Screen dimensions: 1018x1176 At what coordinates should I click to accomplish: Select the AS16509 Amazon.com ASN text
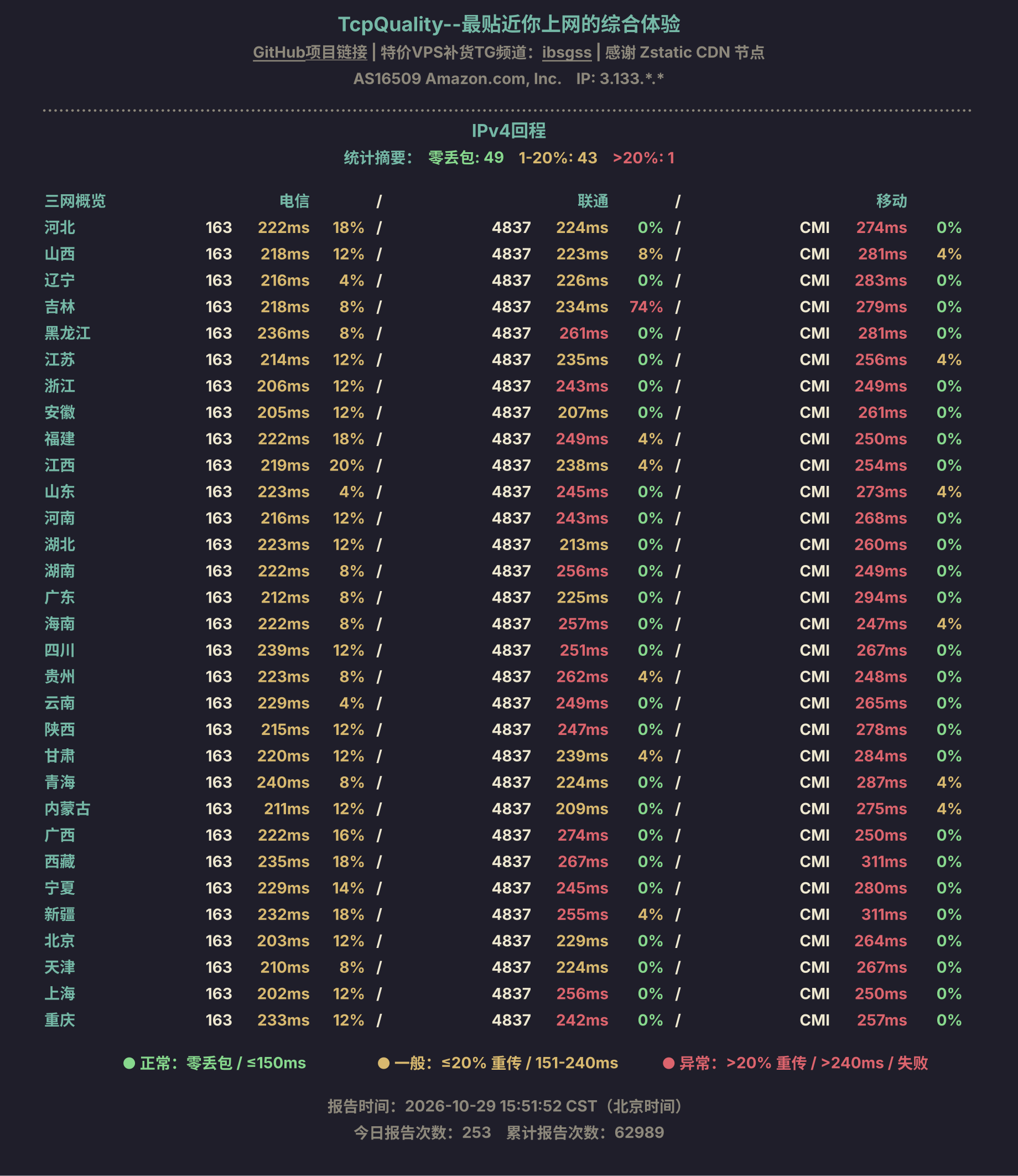tap(458, 79)
